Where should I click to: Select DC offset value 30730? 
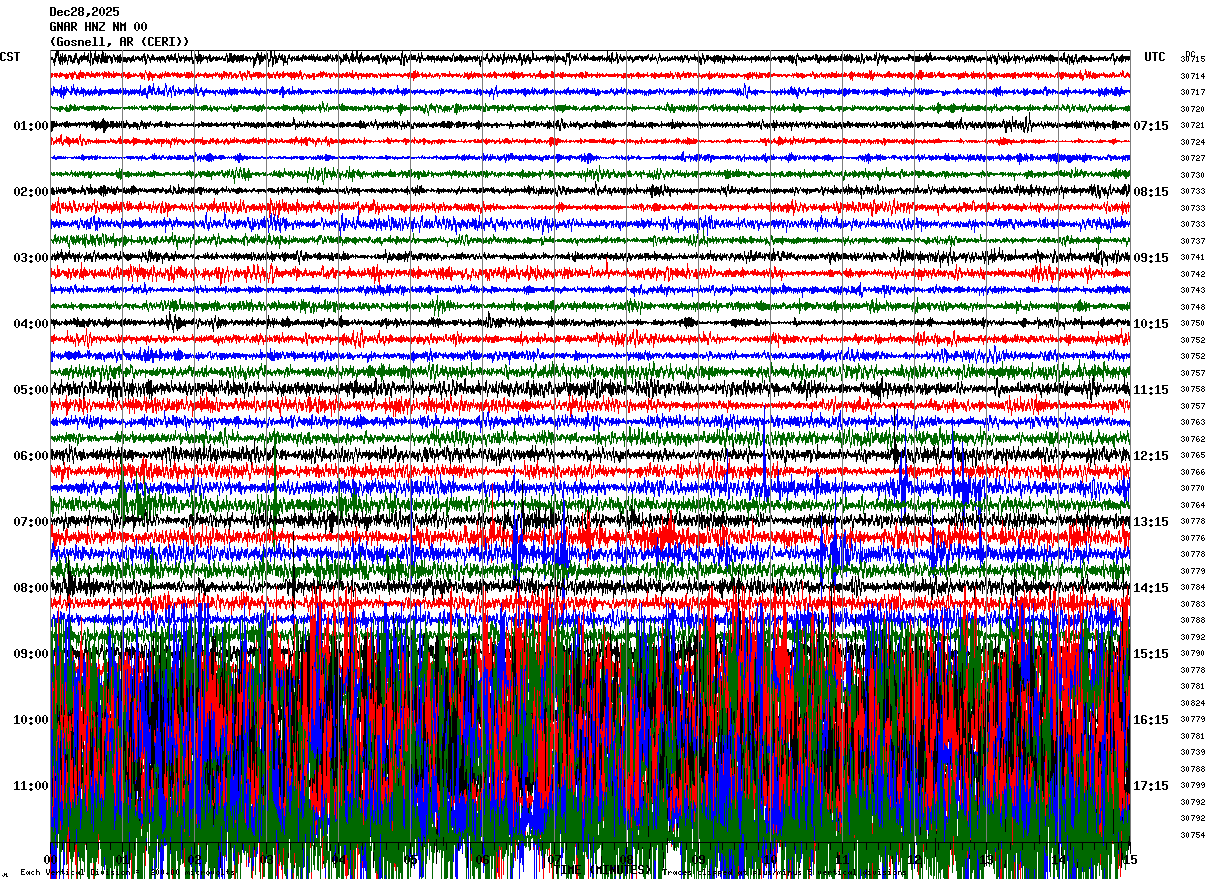pos(1193,175)
